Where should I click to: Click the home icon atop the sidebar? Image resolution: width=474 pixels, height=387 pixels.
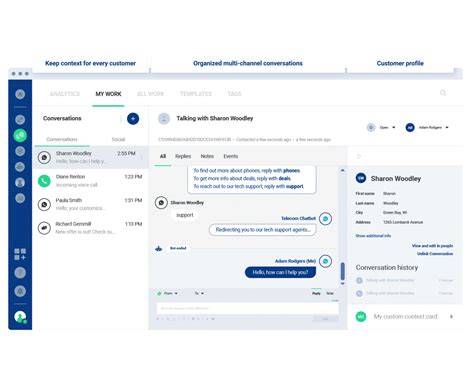[20, 94]
